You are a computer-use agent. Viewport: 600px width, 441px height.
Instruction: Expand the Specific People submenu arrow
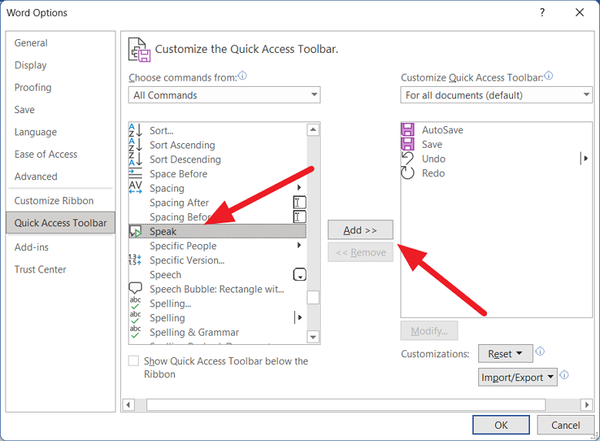click(x=299, y=245)
